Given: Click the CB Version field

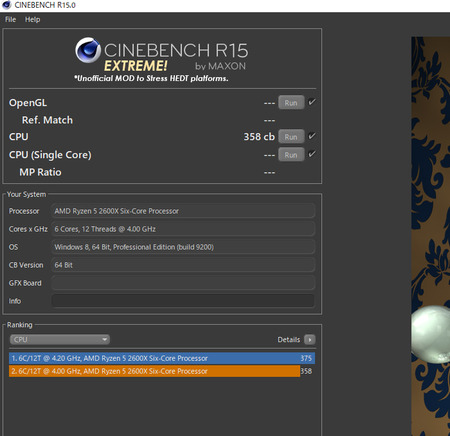Looking at the screenshot, I should coord(183,265).
